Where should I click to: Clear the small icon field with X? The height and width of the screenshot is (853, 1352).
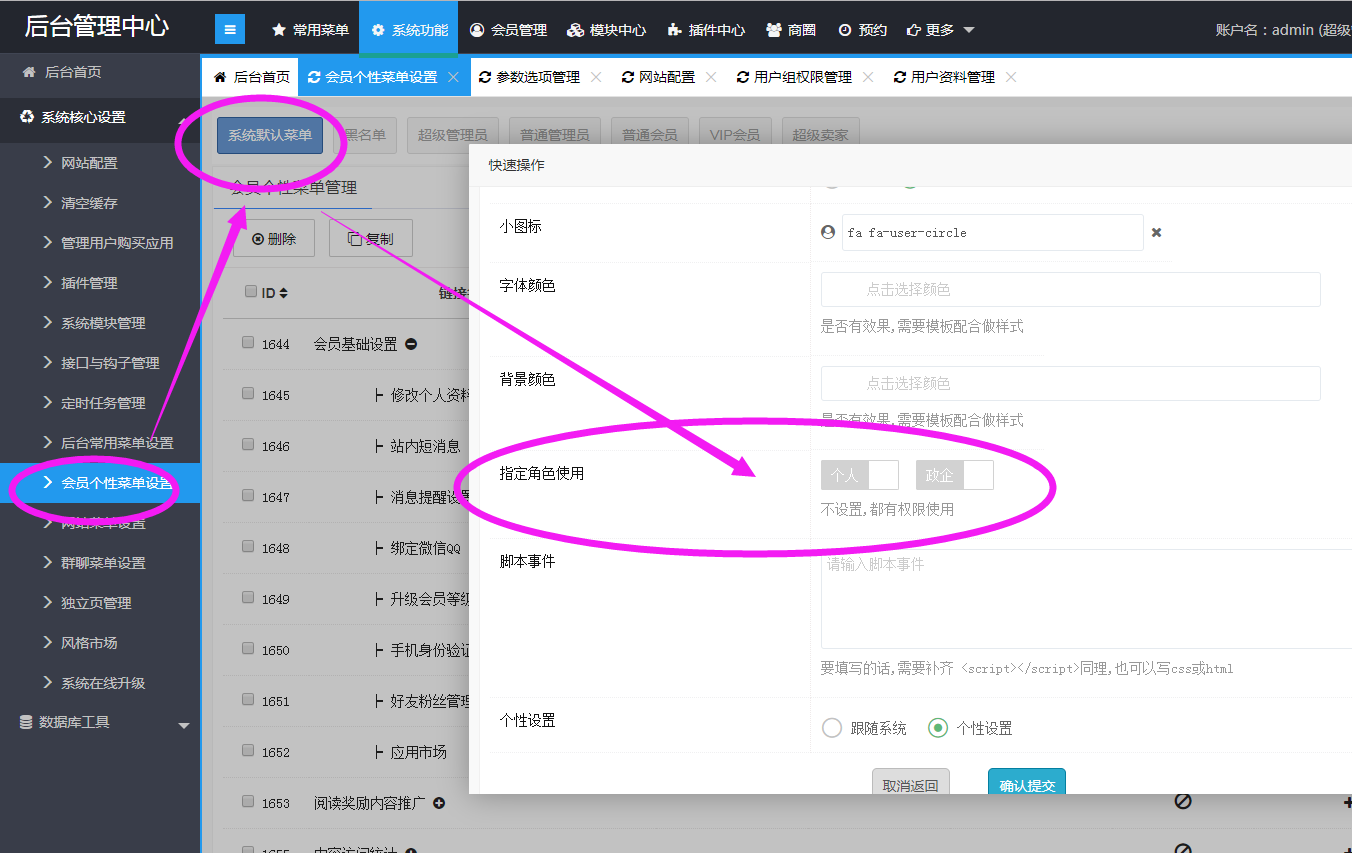click(x=1156, y=232)
